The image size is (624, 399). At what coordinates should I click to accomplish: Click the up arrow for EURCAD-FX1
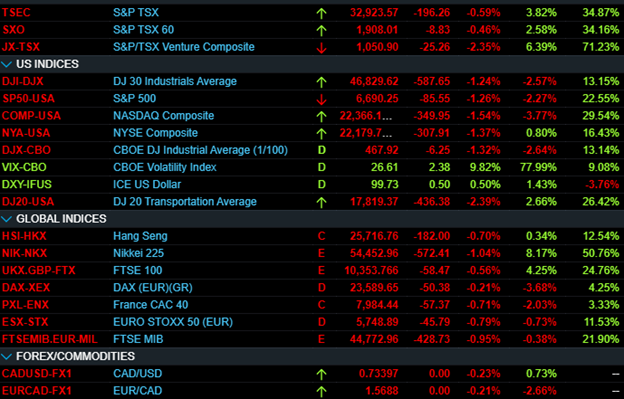click(322, 391)
